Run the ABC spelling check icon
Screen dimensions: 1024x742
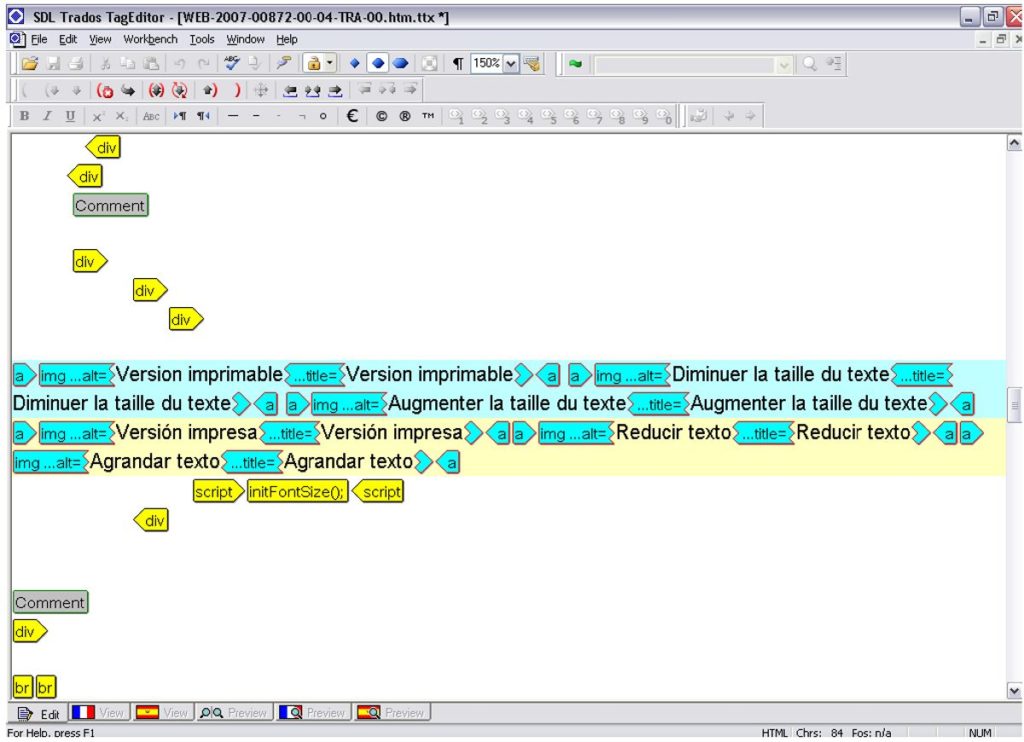click(x=232, y=63)
